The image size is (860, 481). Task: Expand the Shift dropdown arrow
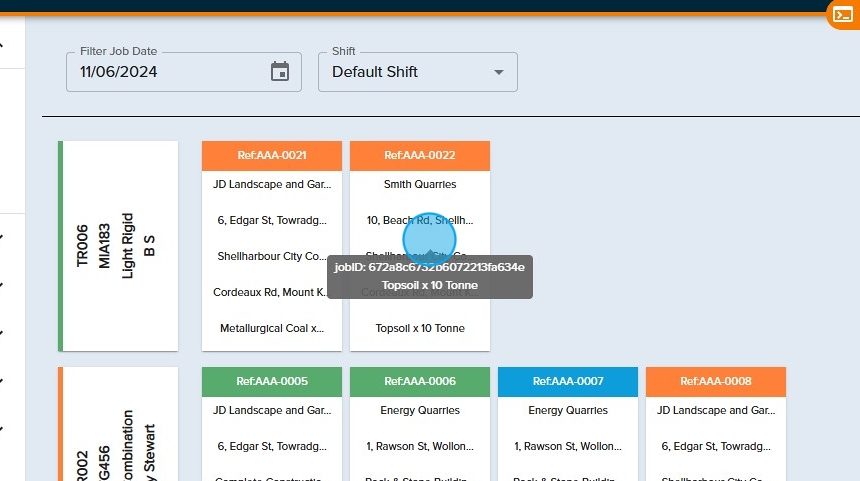(499, 72)
